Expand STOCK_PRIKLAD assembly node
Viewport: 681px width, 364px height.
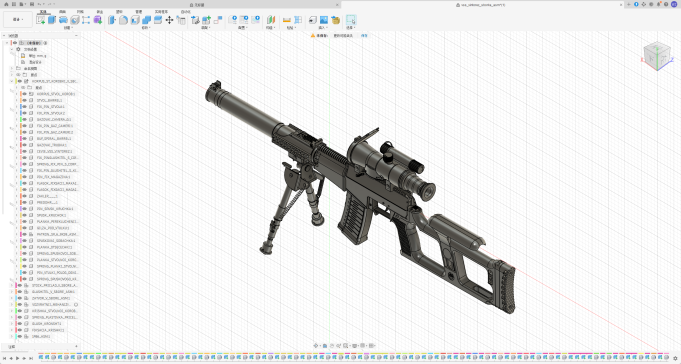(x=12, y=285)
